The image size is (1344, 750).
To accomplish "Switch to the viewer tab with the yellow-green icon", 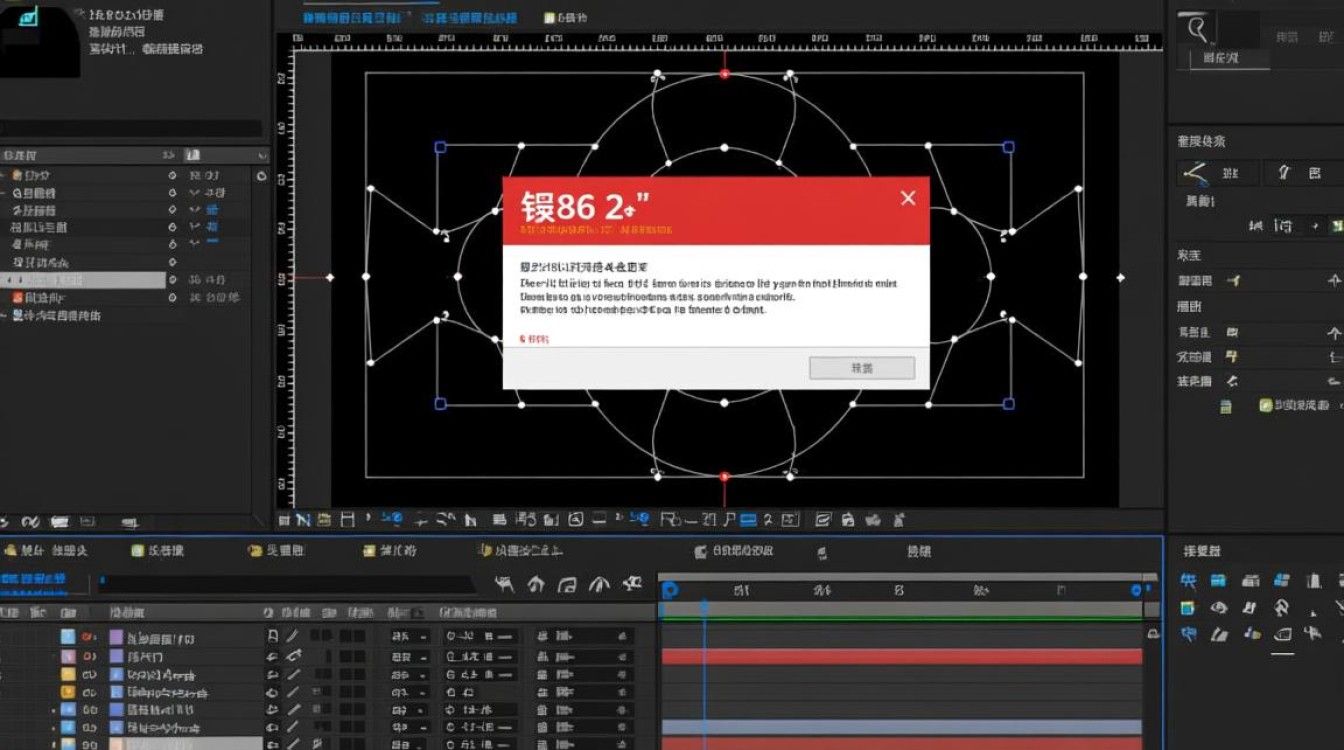I will coord(565,18).
